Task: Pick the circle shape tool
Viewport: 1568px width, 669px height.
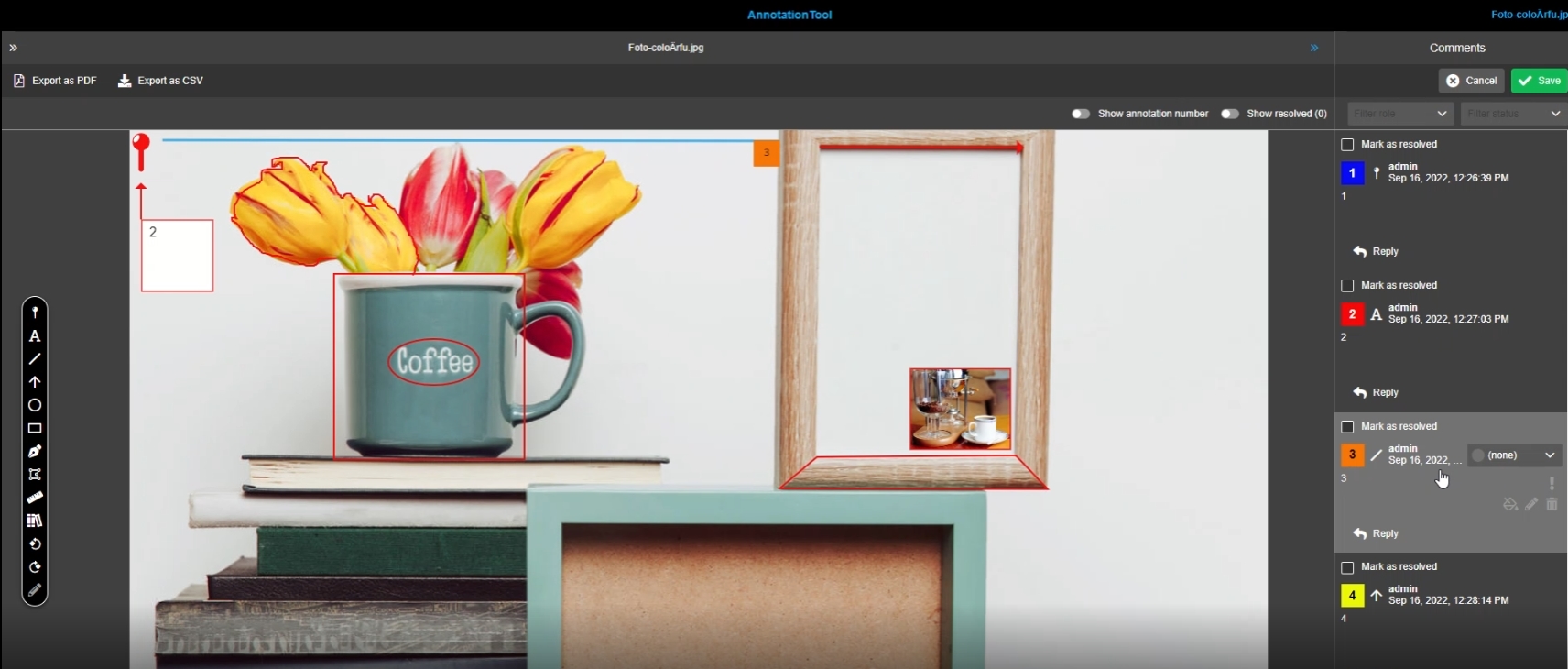Action: [x=35, y=405]
